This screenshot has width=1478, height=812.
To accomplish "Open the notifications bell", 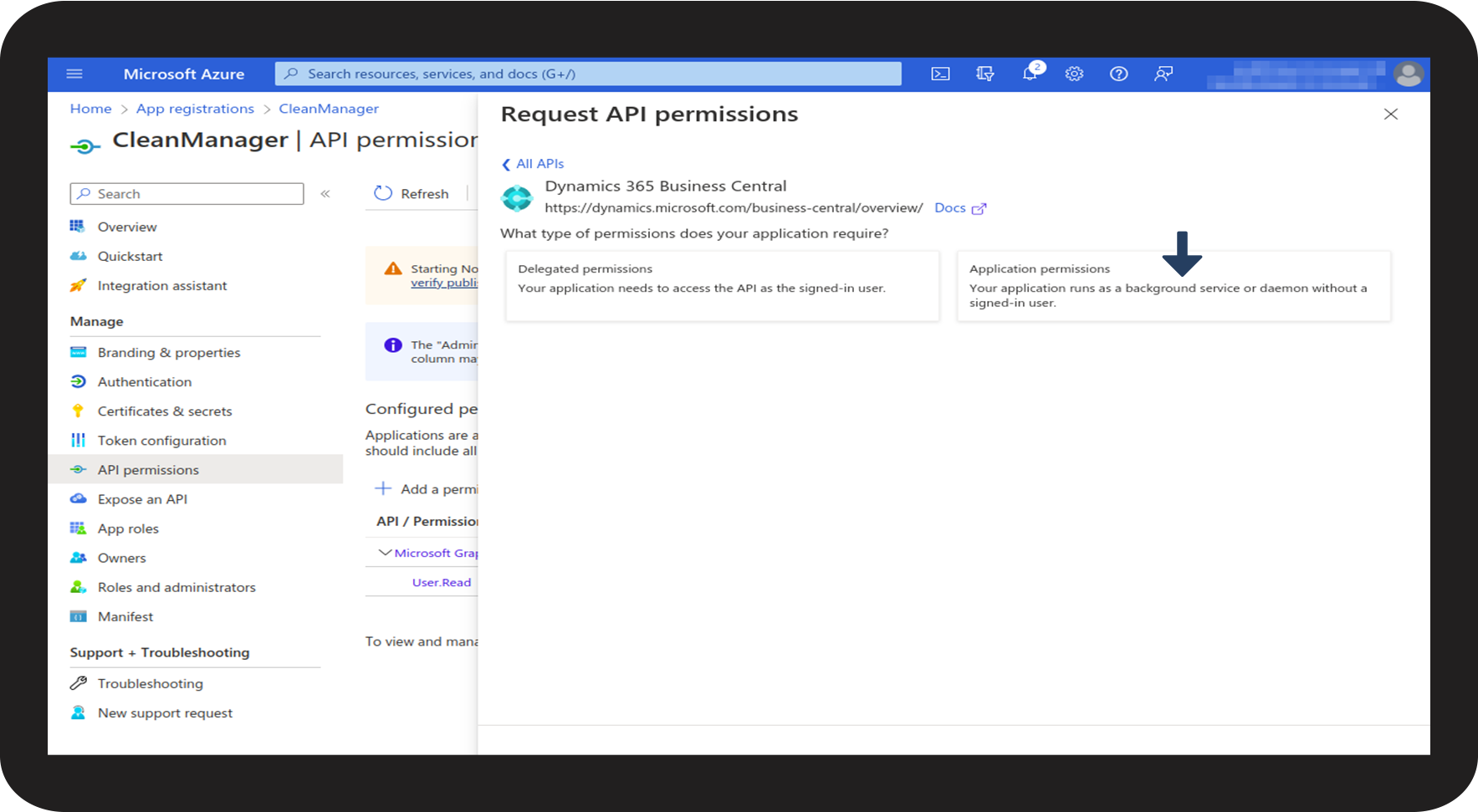I will (1031, 74).
